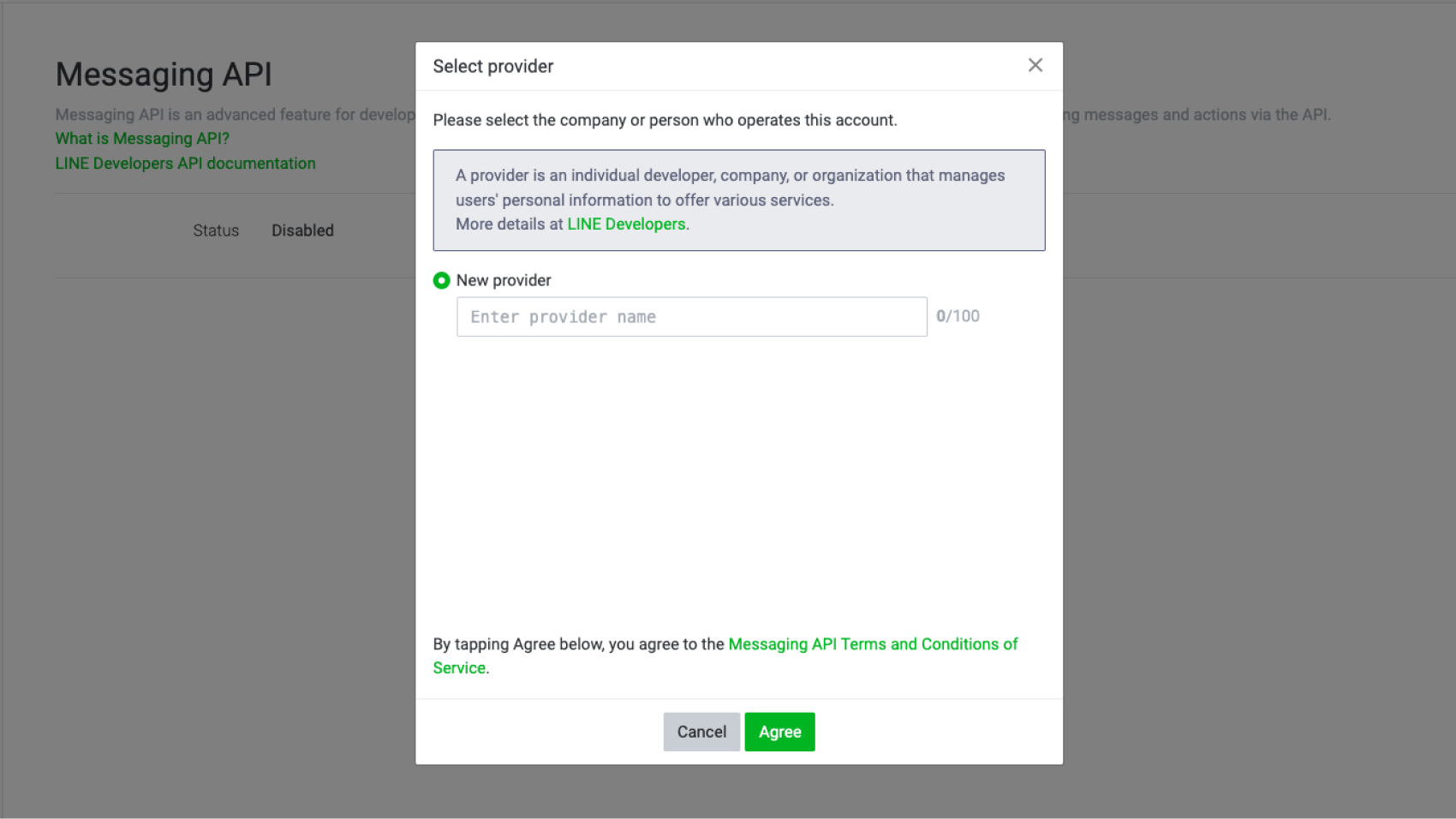Click the "More details at" text
This screenshot has height=819, width=1456.
pos(509,224)
